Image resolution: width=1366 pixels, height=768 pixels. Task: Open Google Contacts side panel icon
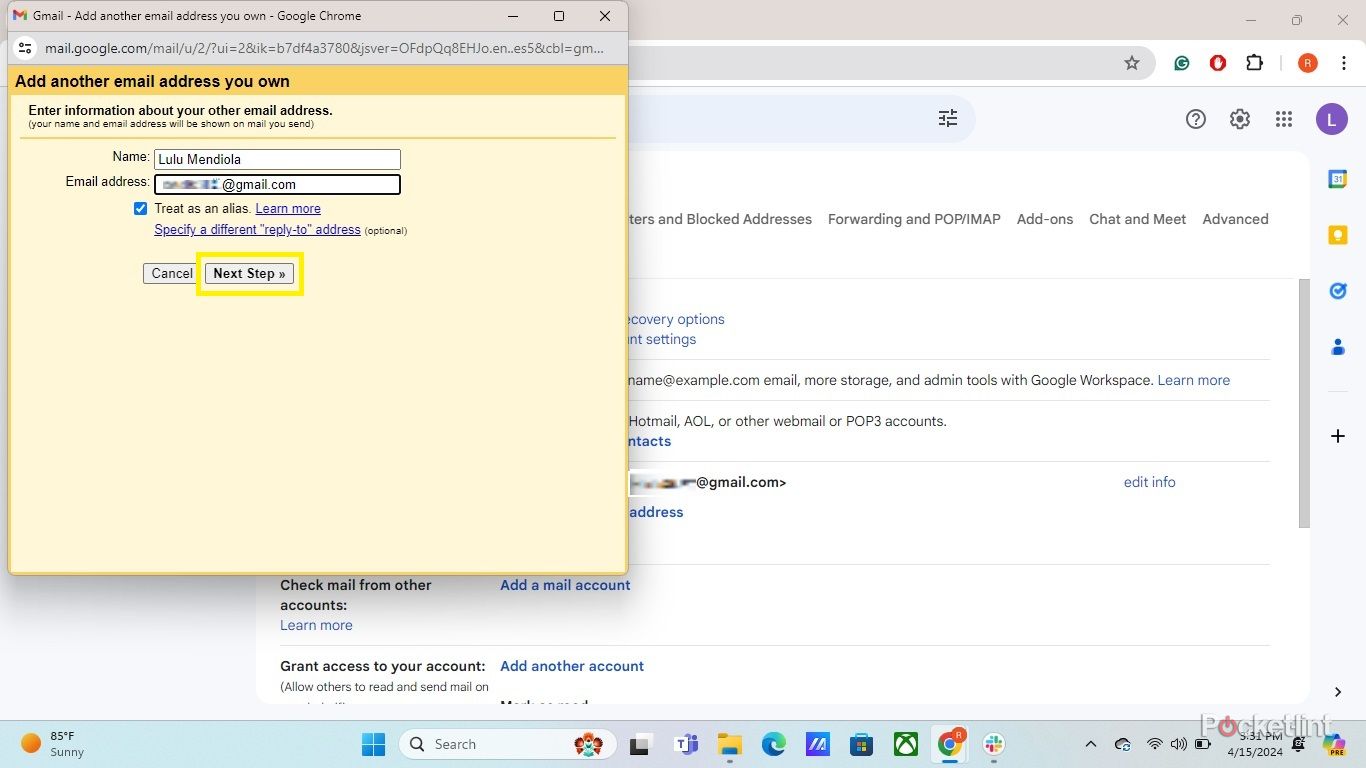(1338, 347)
